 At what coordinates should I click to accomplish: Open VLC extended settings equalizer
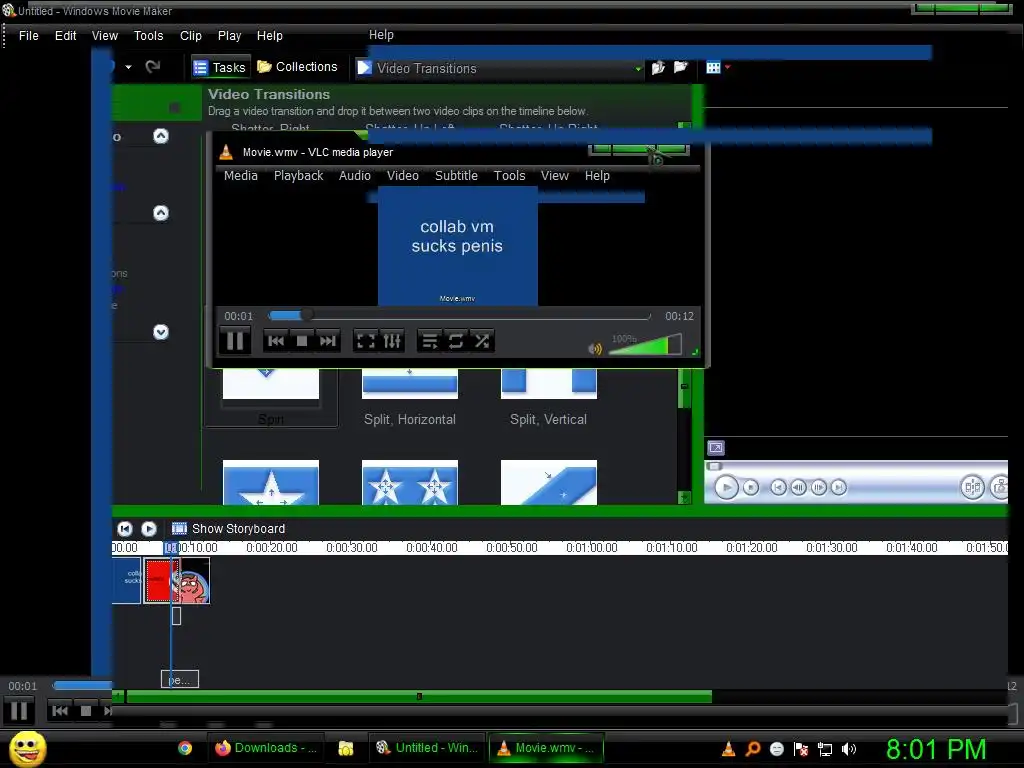coord(392,341)
